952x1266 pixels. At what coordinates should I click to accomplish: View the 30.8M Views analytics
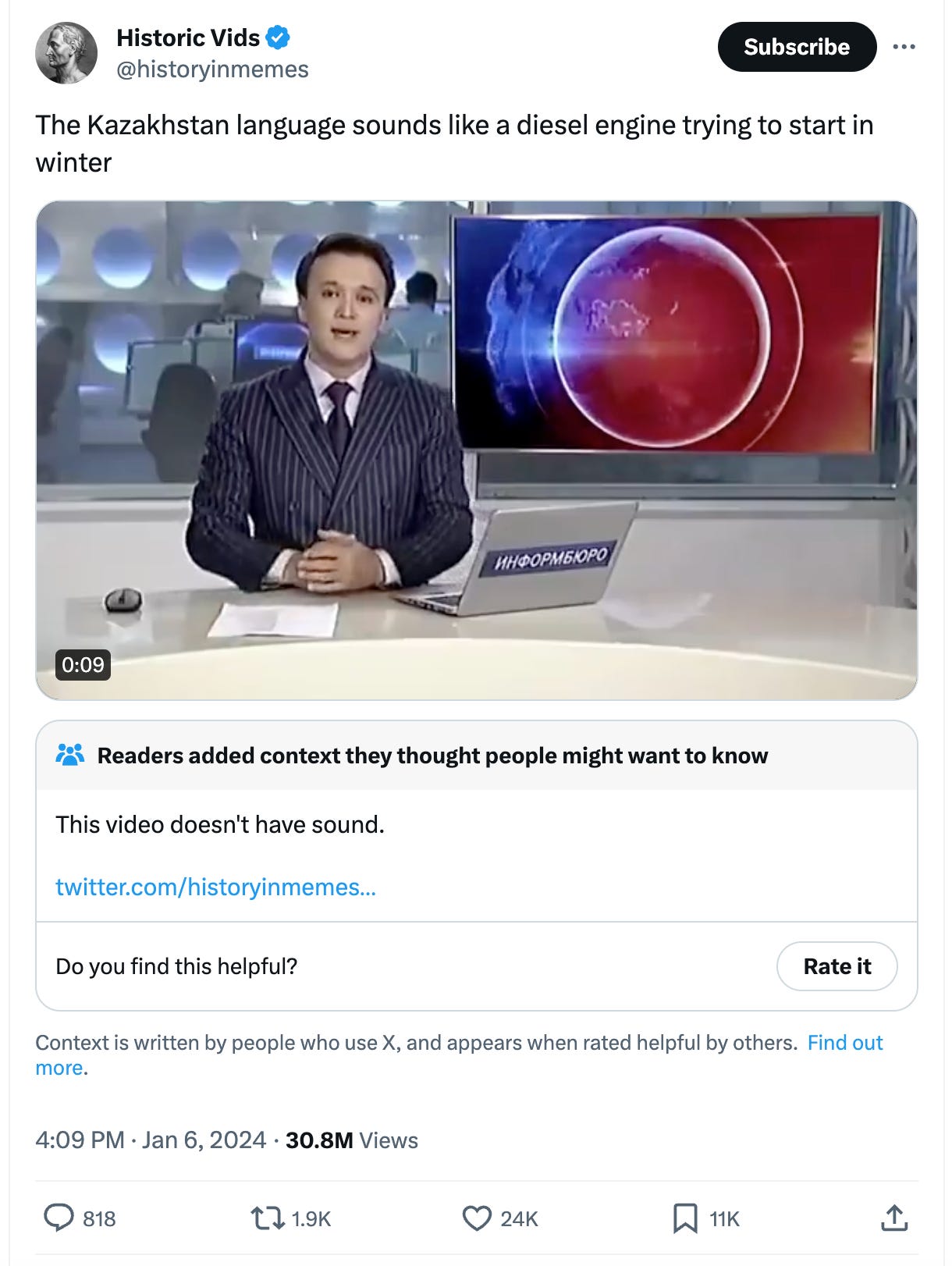352,1140
